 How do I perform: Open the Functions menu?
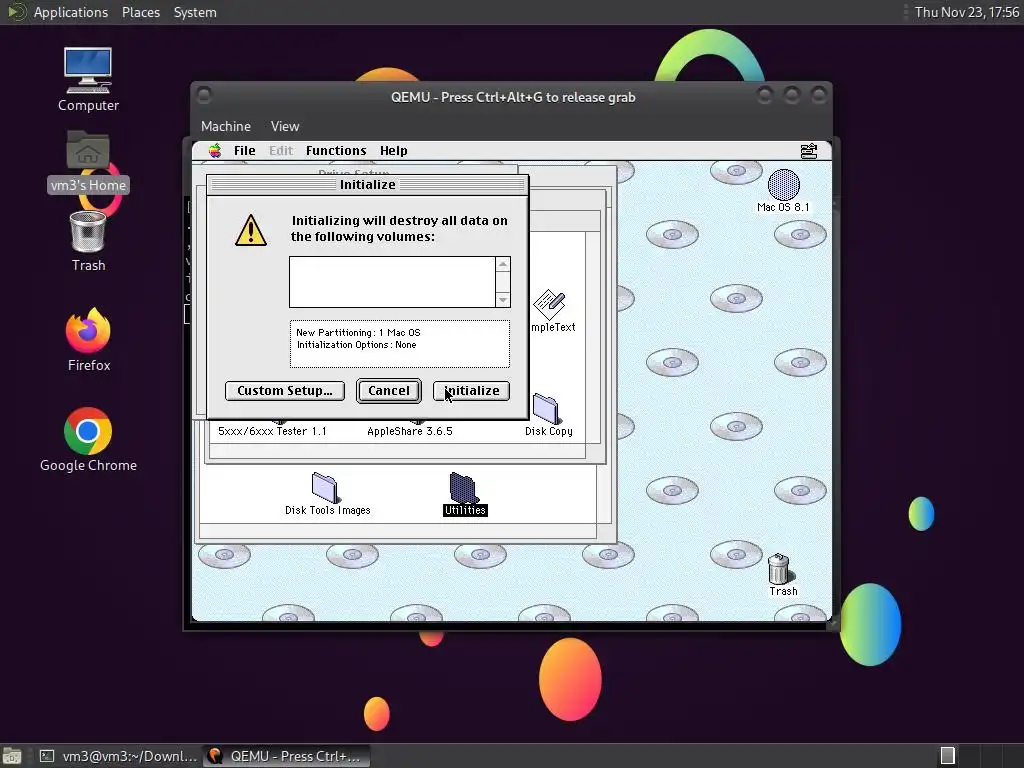[336, 151]
